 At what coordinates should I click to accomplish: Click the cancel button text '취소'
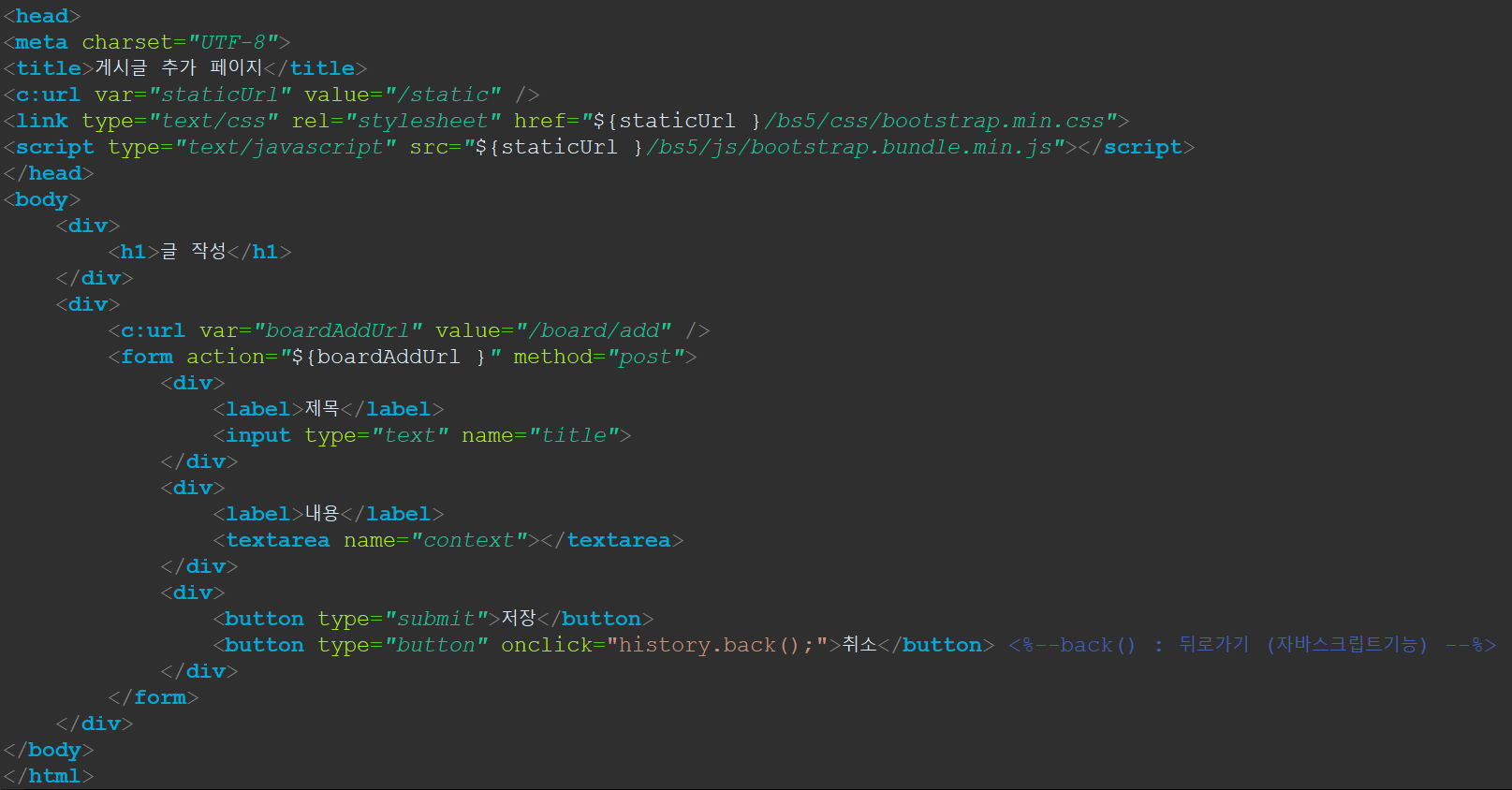pos(859,644)
